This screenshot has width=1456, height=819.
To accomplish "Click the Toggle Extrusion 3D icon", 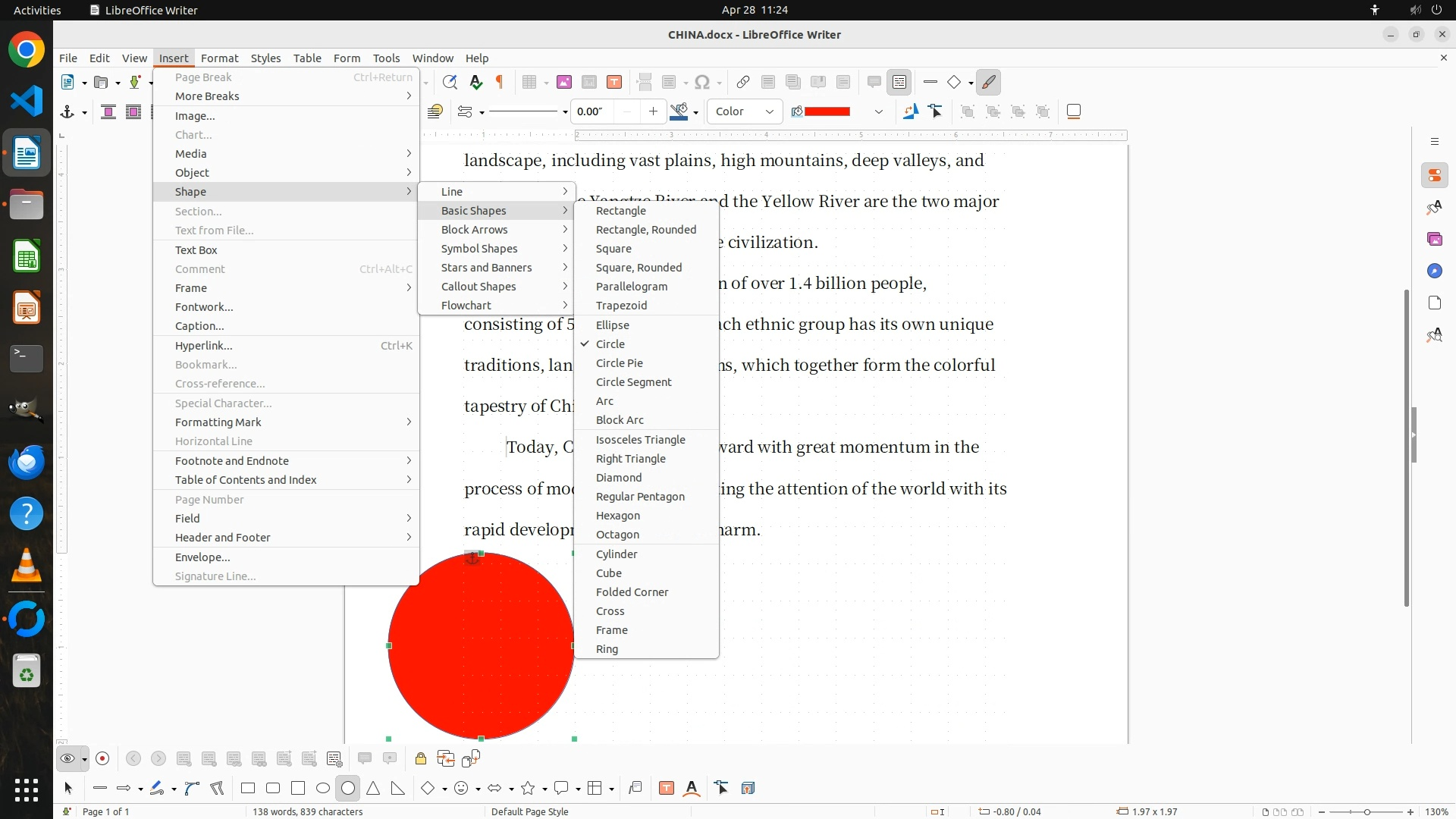I will point(748,789).
